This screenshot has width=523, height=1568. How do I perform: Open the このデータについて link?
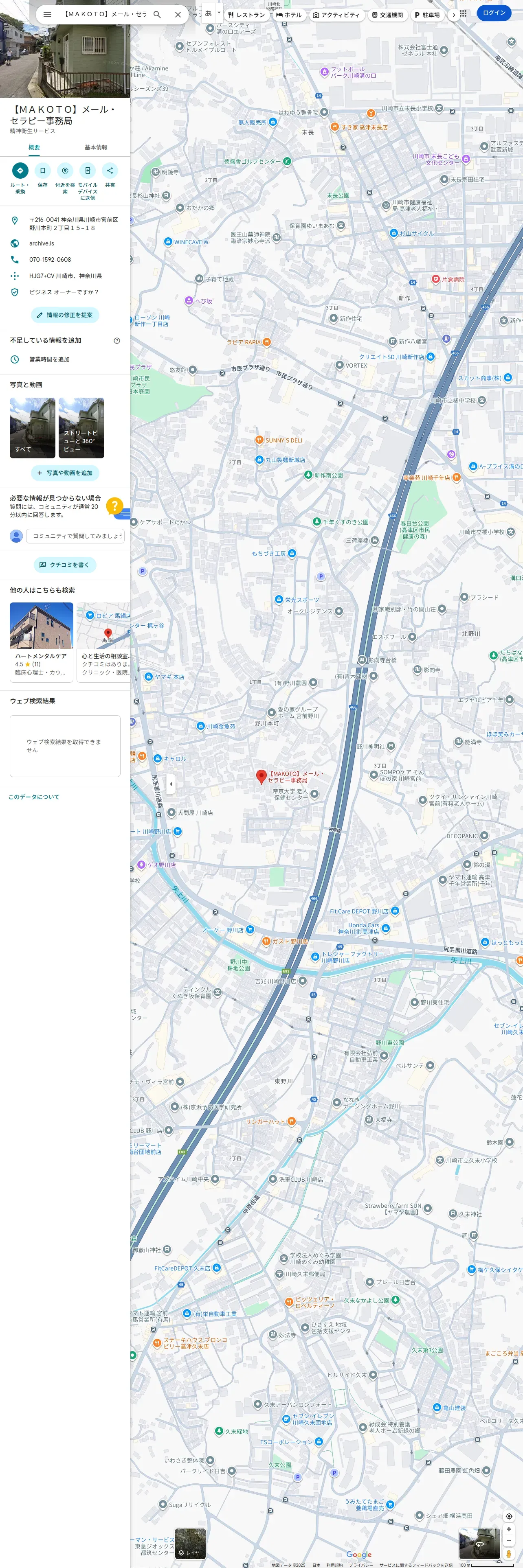34,797
